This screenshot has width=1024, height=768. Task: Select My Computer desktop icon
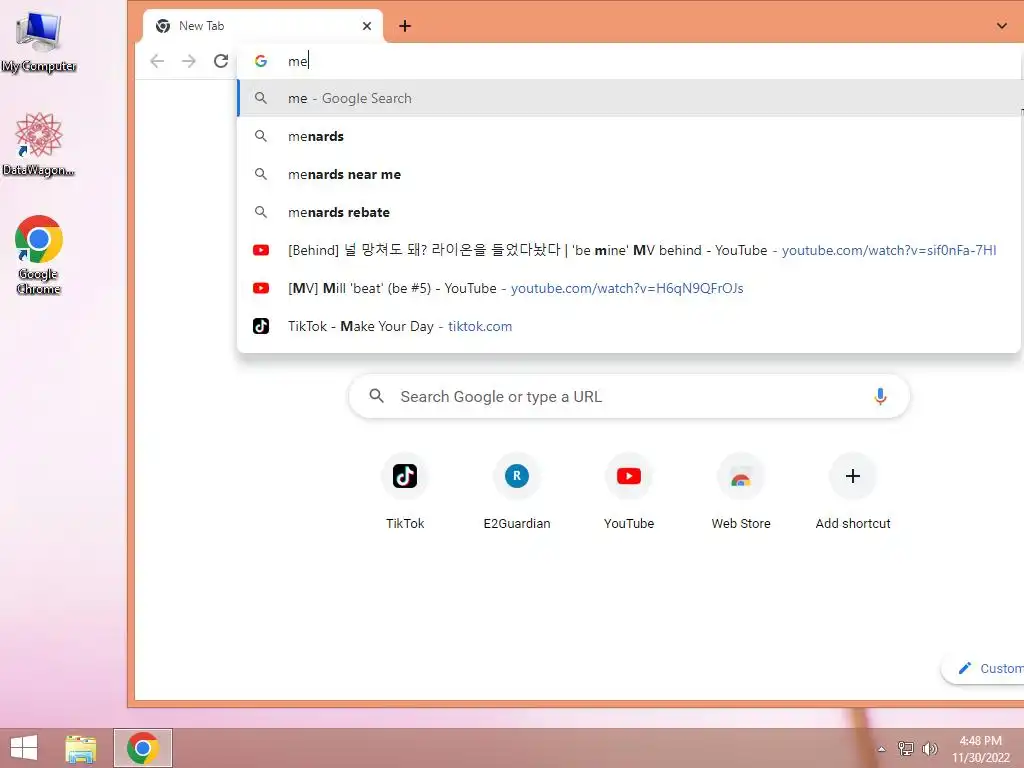click(39, 42)
